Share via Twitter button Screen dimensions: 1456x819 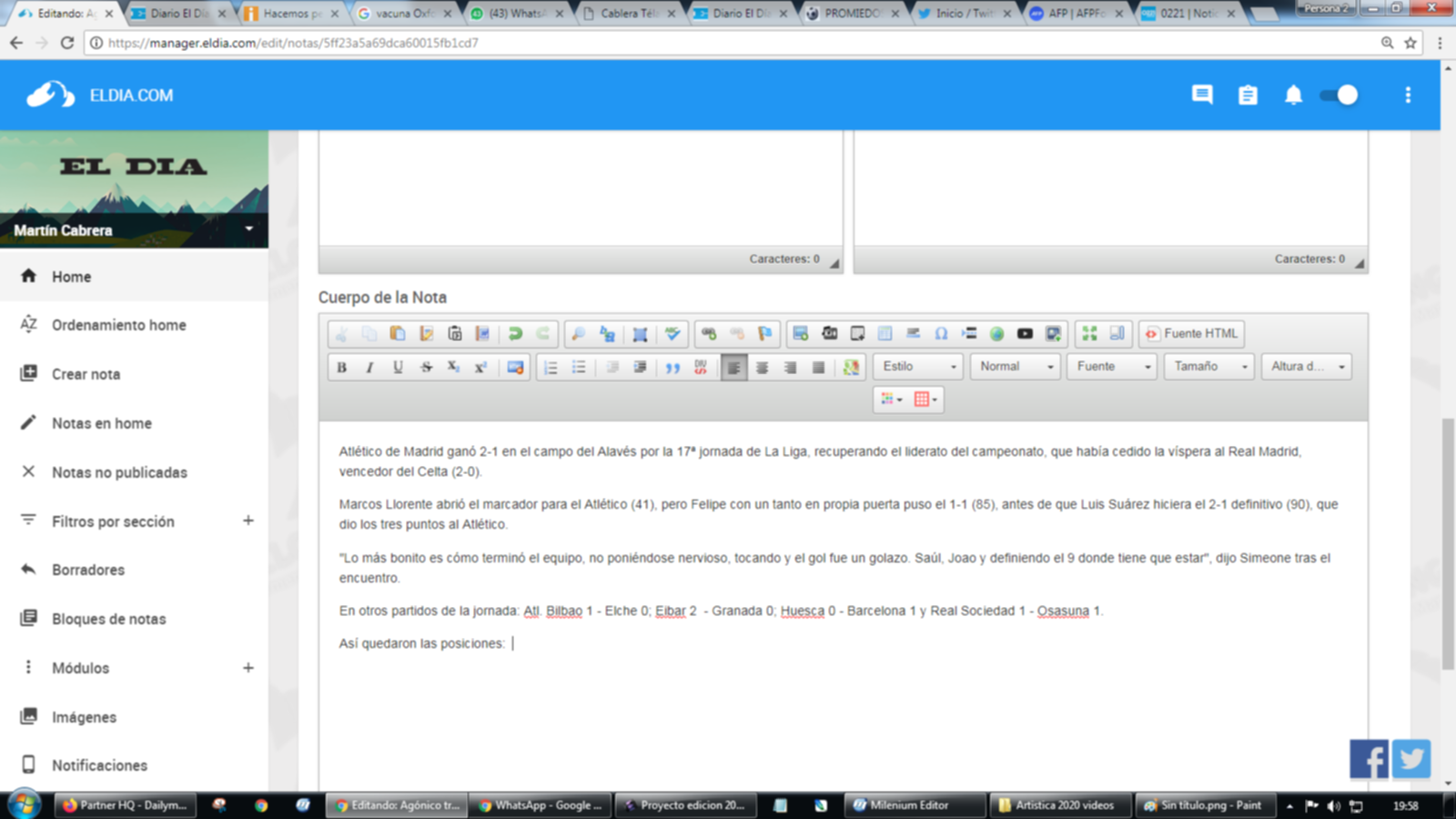[x=1411, y=759]
